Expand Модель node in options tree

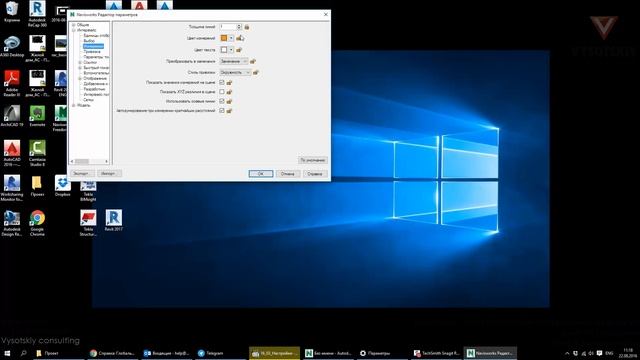coord(74,105)
